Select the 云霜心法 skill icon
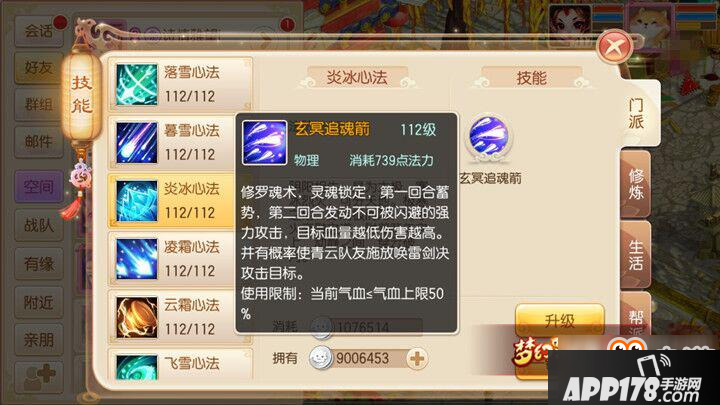The image size is (720, 405). pyautogui.click(x=136, y=317)
